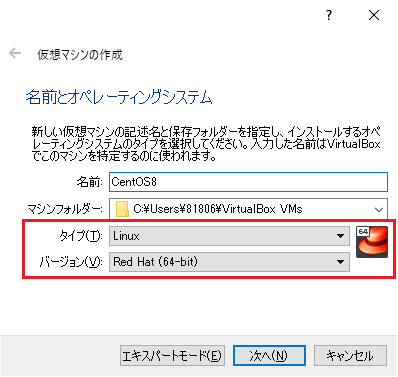This screenshot has width=398, height=377.
Task: Expand the machine folder chevron
Action: (379, 210)
